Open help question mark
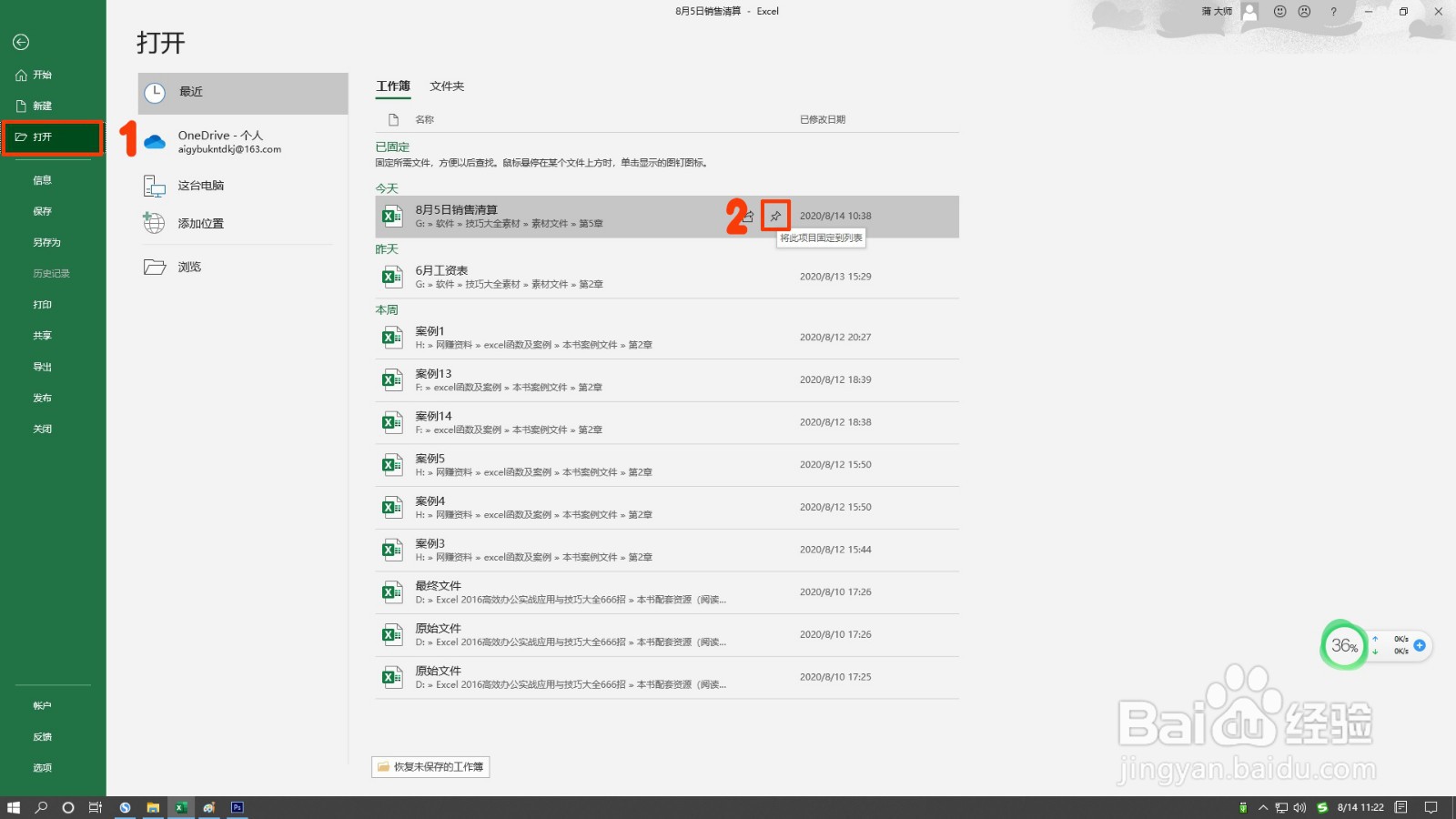This screenshot has width=1456, height=819. click(x=1333, y=12)
